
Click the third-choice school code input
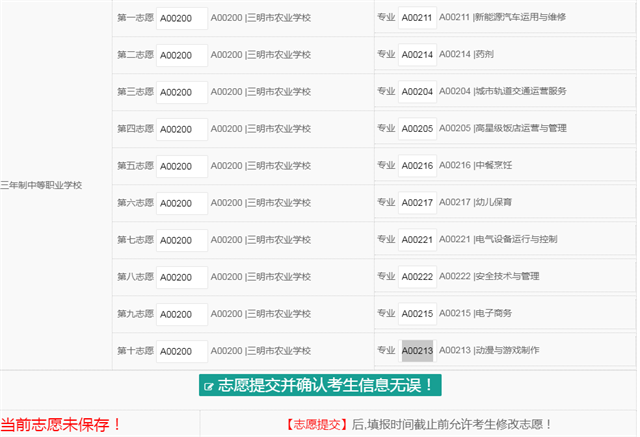click(182, 92)
